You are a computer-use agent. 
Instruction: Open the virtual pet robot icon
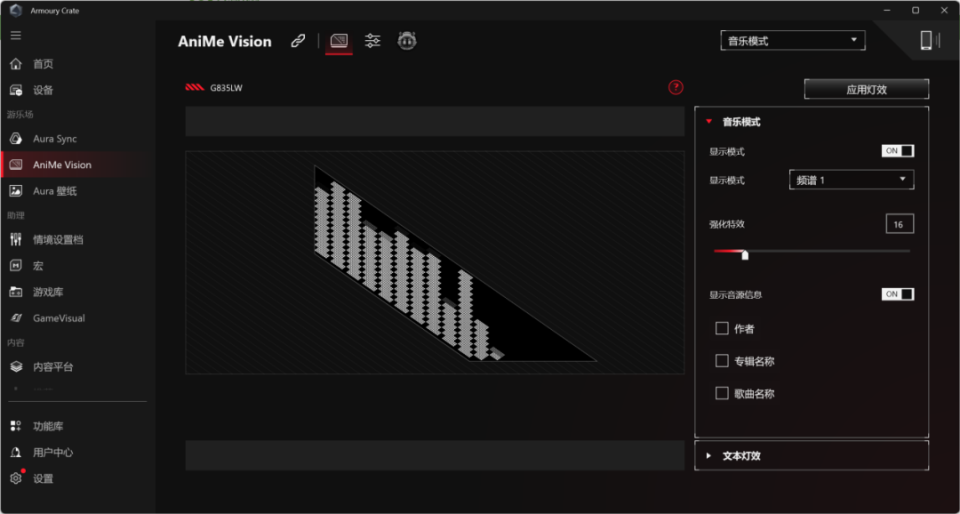point(407,41)
